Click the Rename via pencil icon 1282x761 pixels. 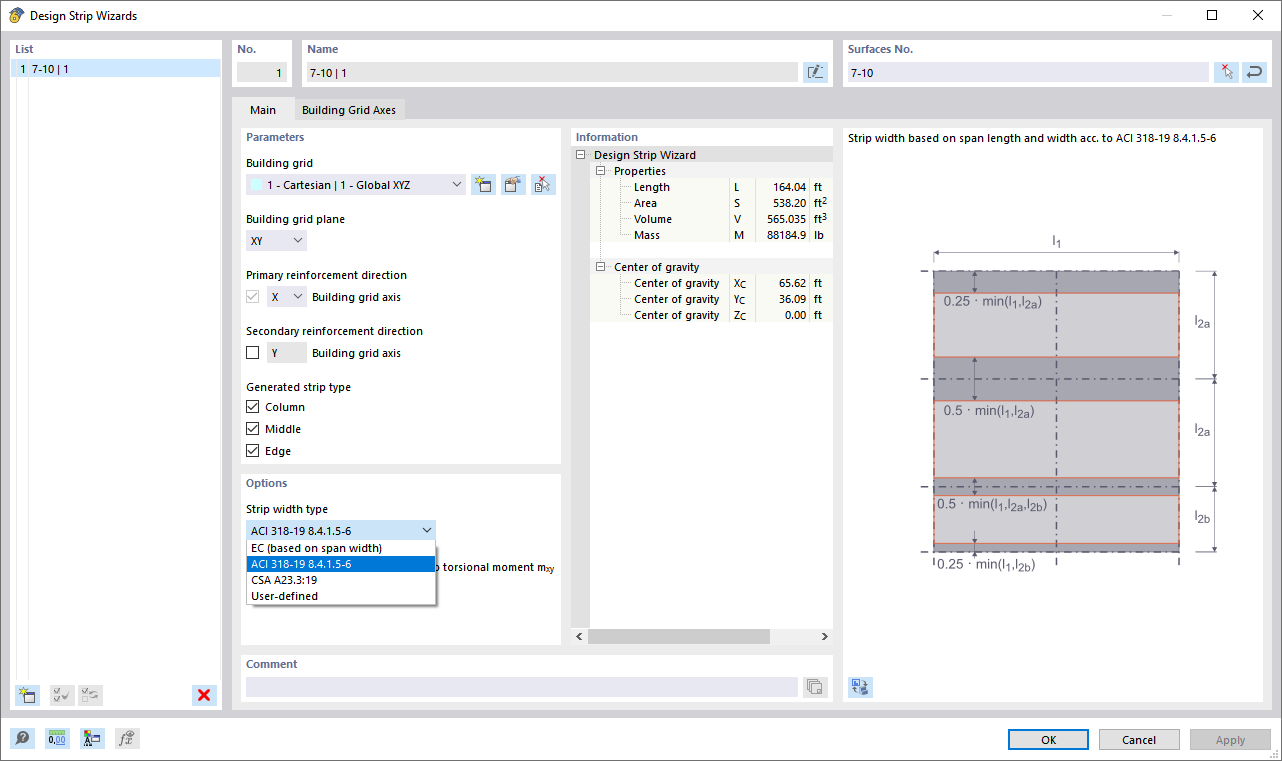tap(815, 71)
